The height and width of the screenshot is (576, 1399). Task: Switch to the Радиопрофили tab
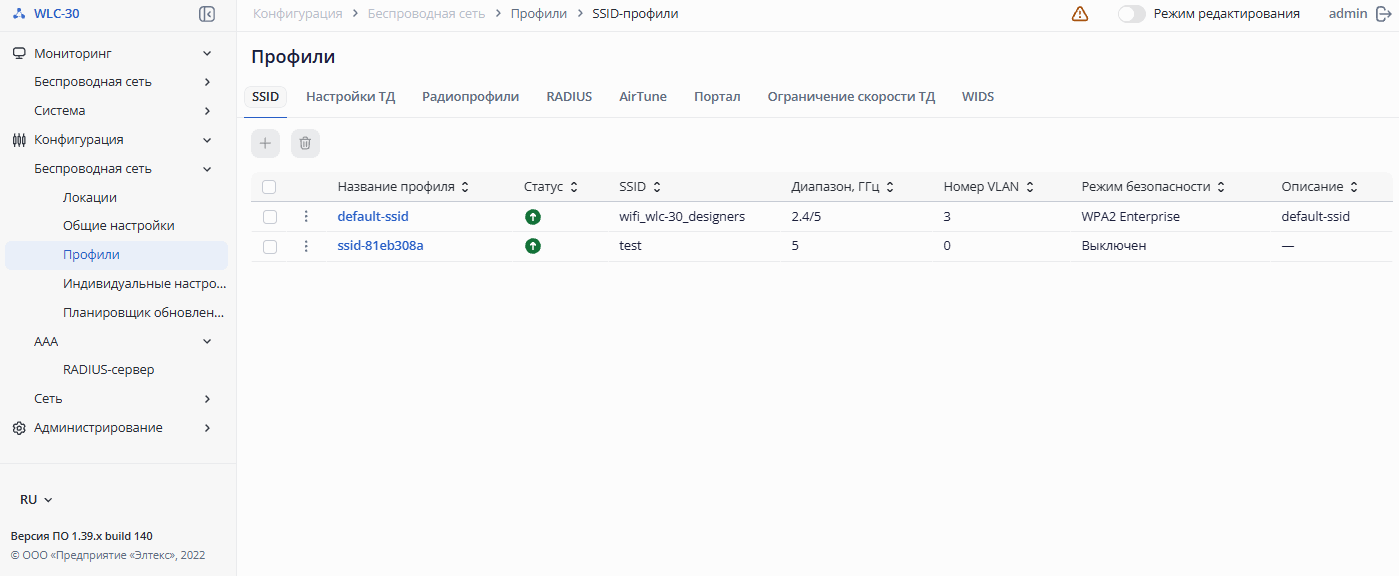click(470, 97)
